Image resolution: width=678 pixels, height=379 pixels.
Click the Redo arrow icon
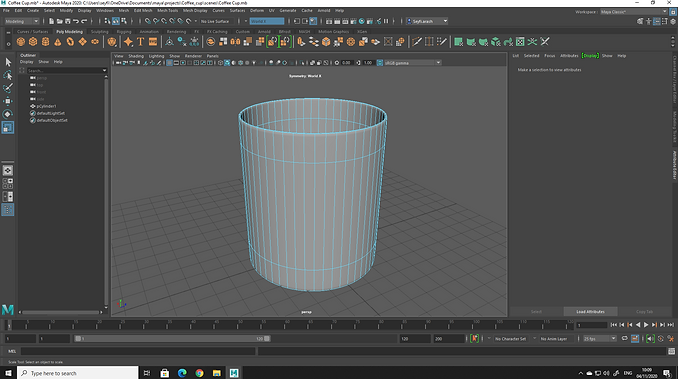[x=84, y=21]
